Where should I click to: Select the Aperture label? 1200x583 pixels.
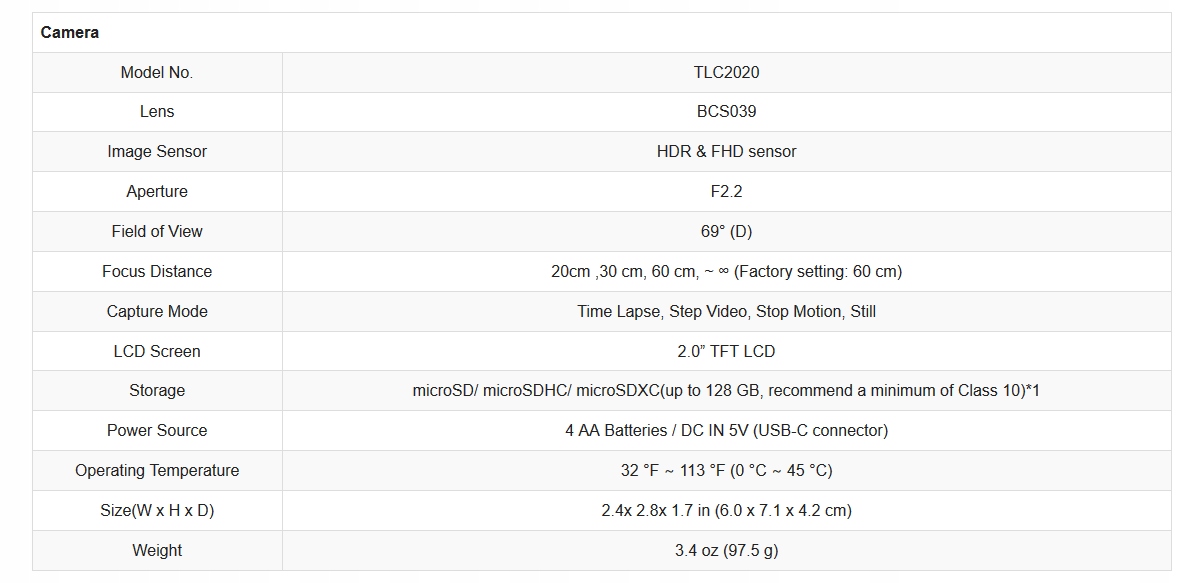click(157, 192)
